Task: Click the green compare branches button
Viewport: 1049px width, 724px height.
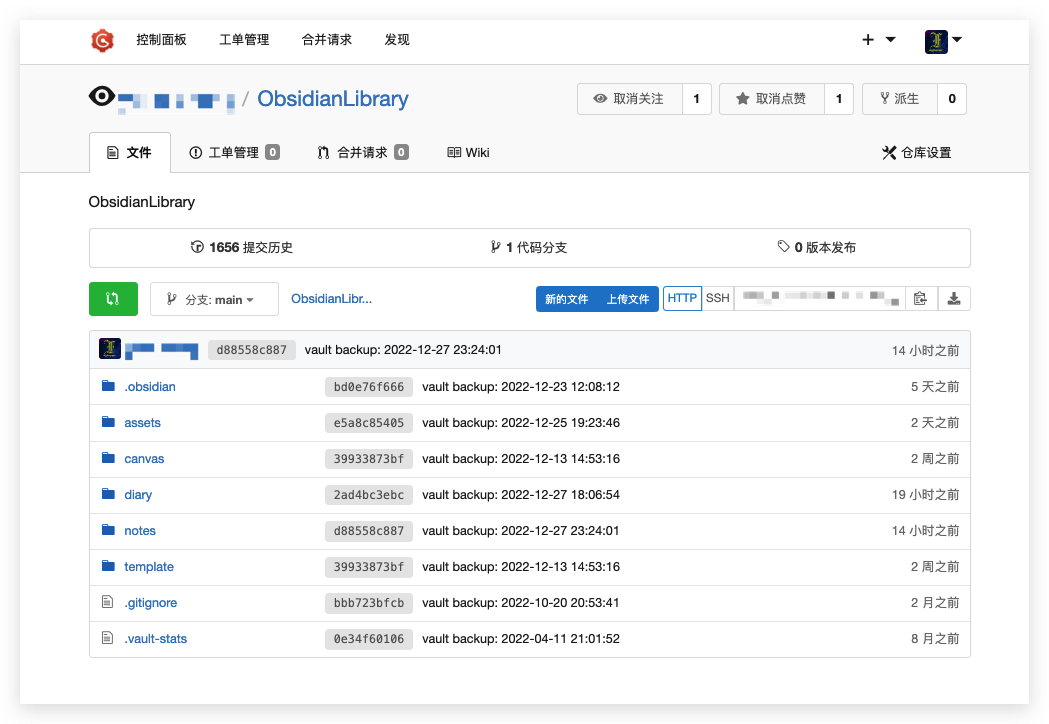Action: pyautogui.click(x=113, y=298)
